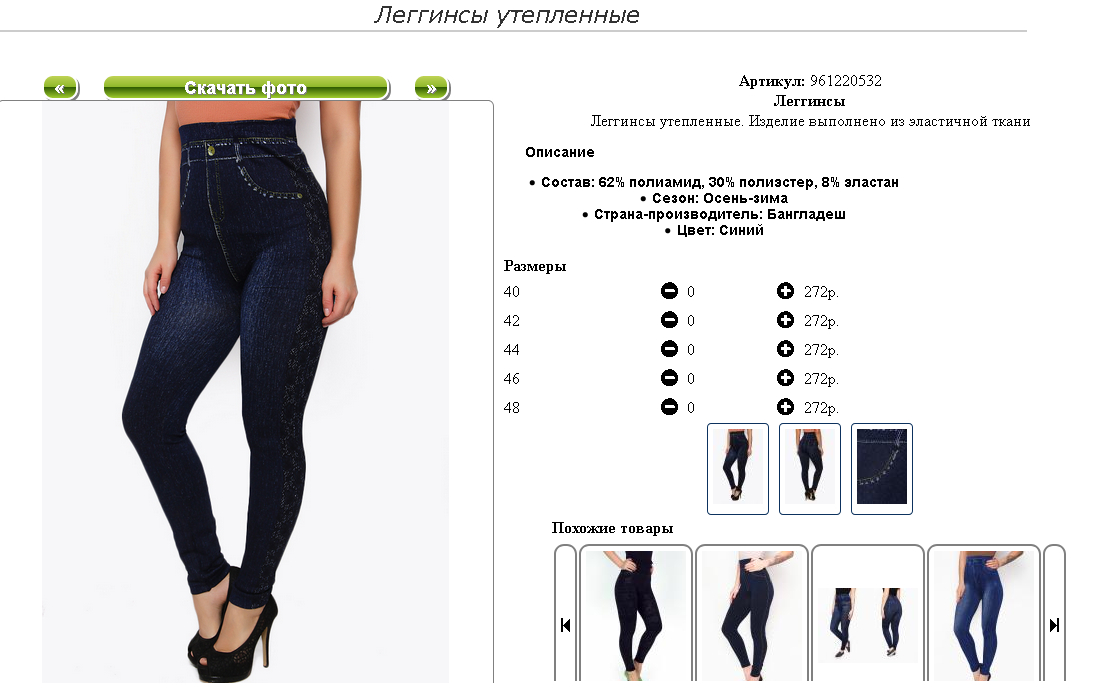Add one item of size 42

[785, 320]
